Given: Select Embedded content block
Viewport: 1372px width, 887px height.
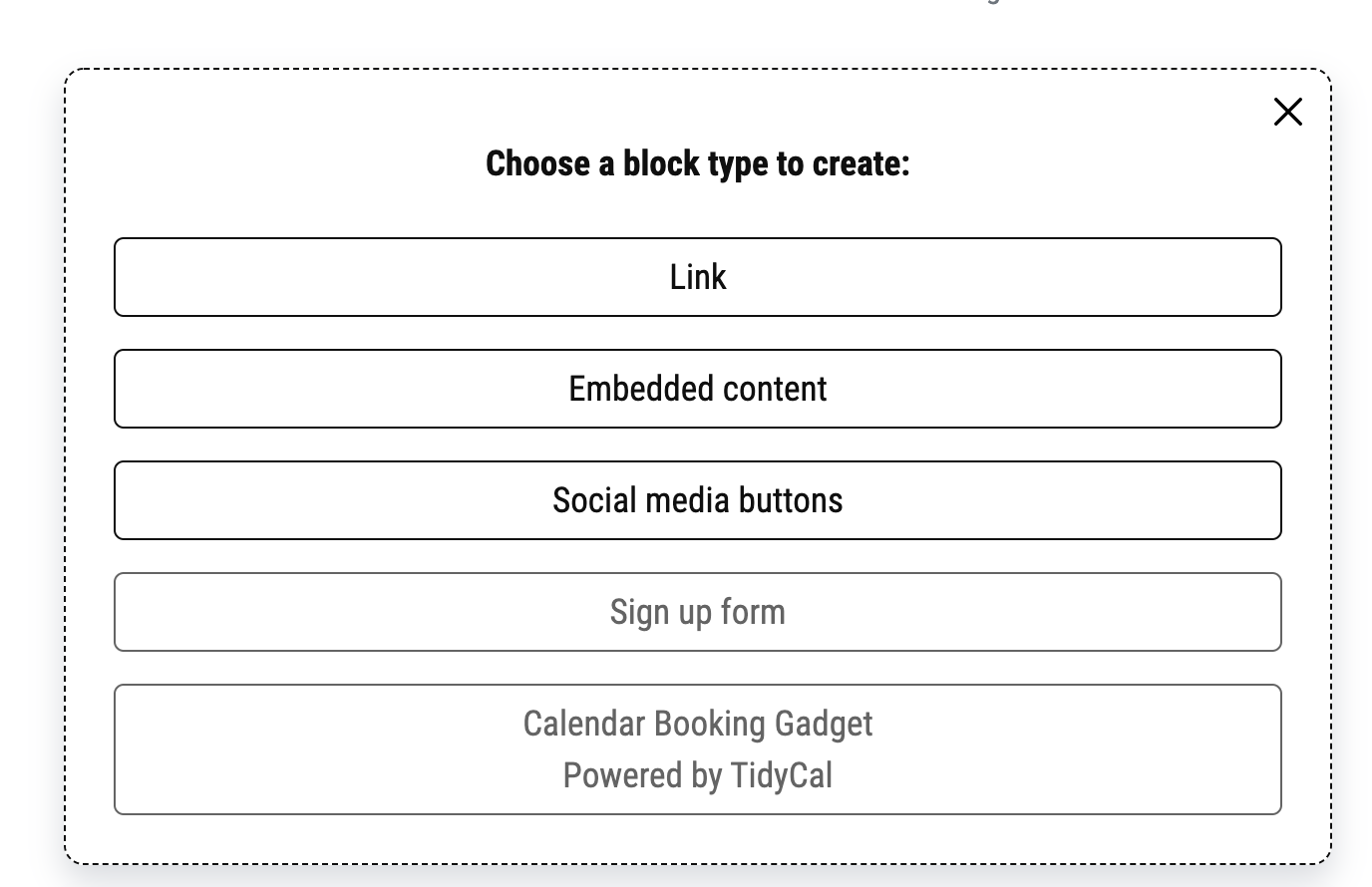Looking at the screenshot, I should click(x=698, y=389).
